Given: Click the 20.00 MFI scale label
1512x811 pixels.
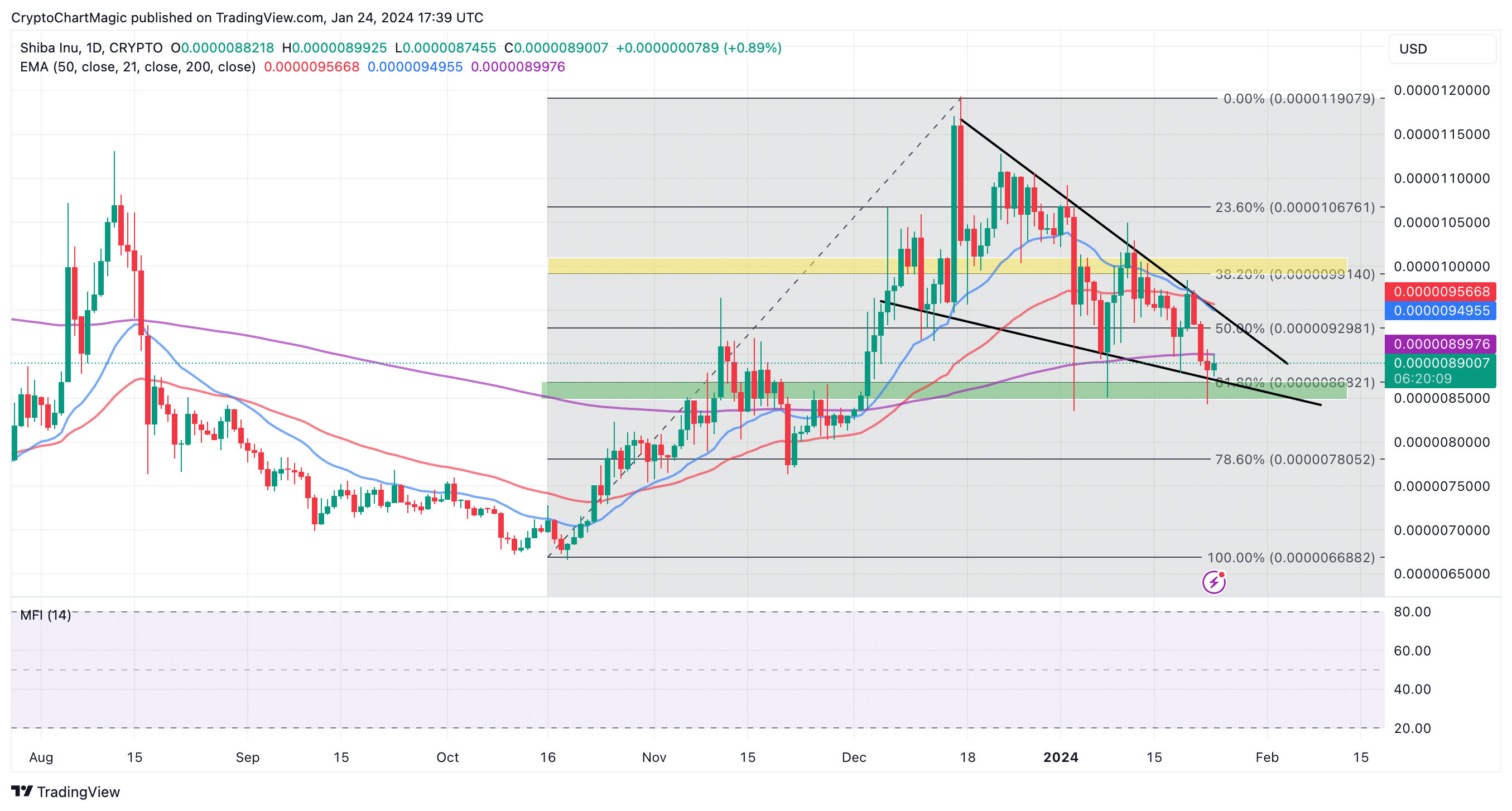Looking at the screenshot, I should [1412, 728].
